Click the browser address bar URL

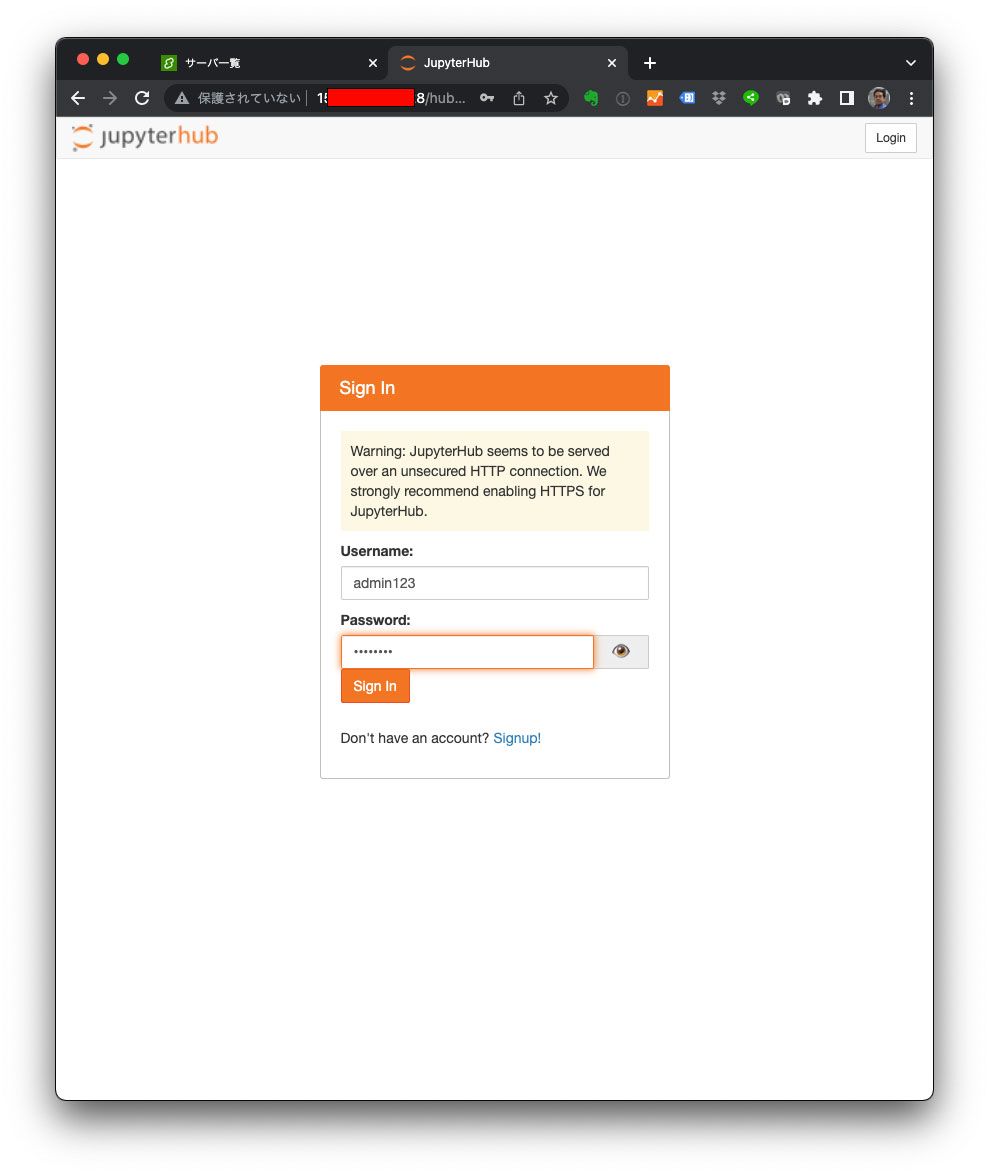point(391,98)
